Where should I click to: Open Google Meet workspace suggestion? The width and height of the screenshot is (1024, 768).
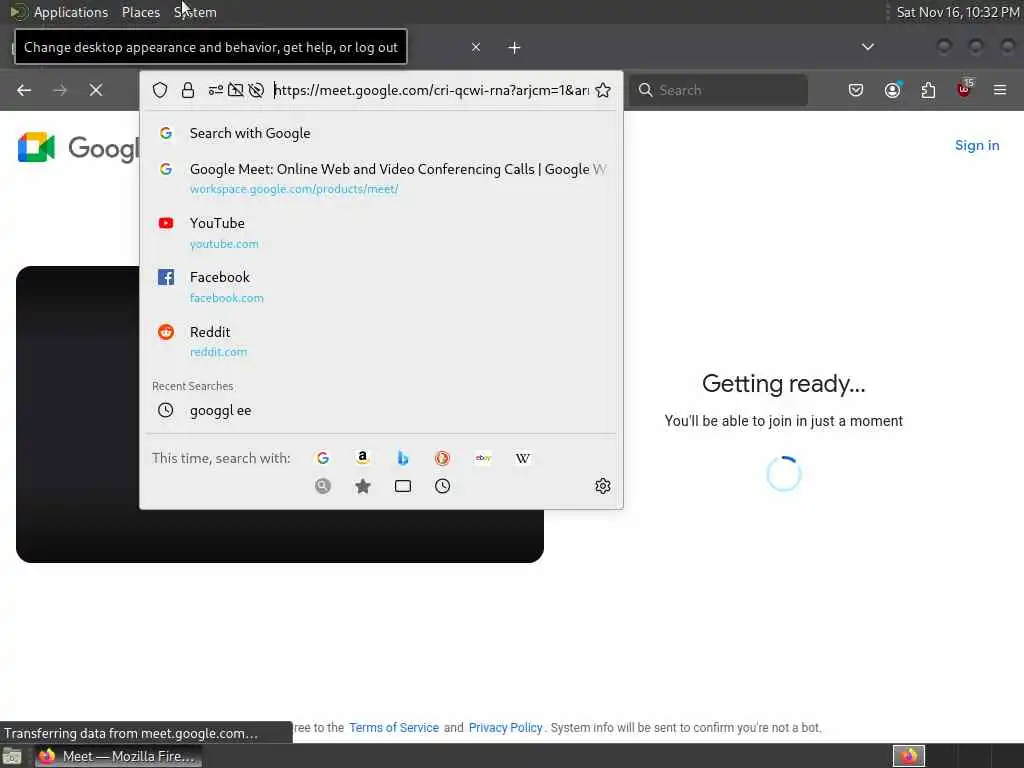381,178
